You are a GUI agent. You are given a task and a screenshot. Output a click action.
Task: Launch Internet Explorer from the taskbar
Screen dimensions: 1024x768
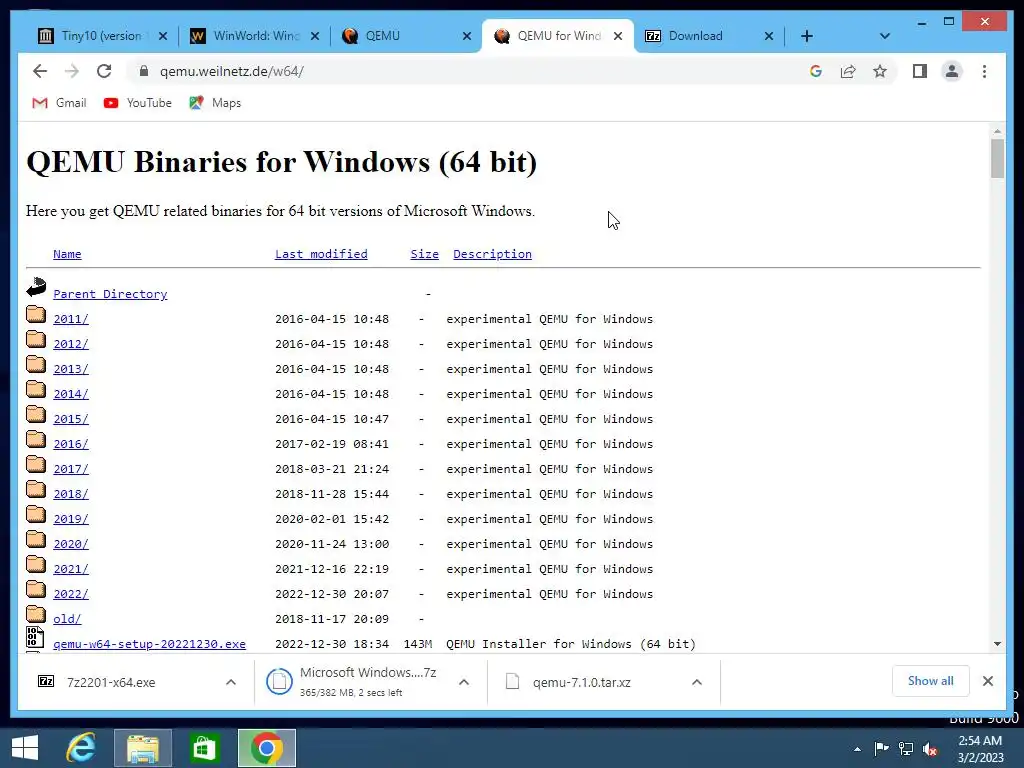pyautogui.click(x=81, y=748)
